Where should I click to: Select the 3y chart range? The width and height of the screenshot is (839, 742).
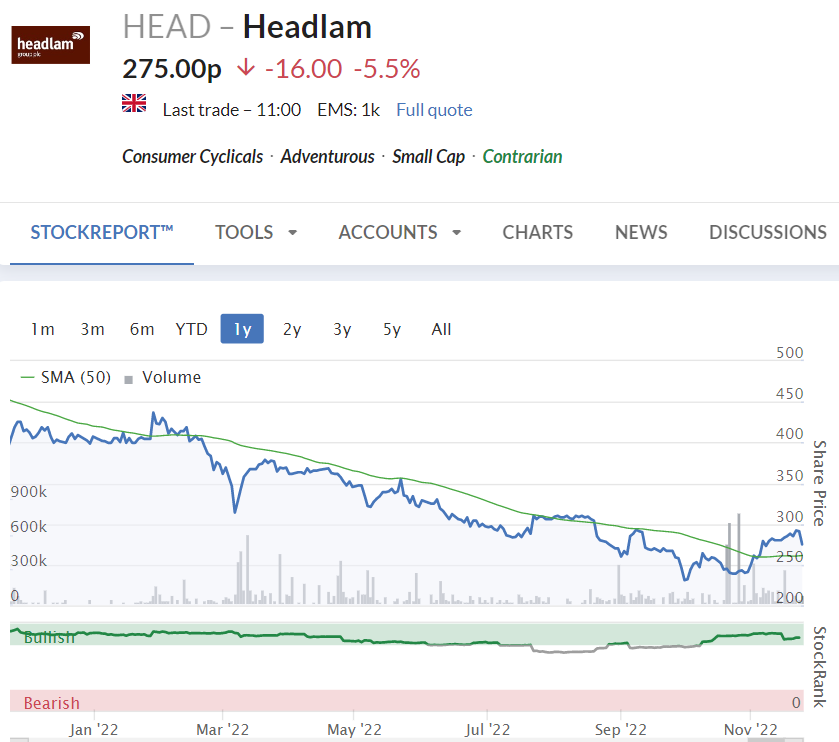click(342, 329)
